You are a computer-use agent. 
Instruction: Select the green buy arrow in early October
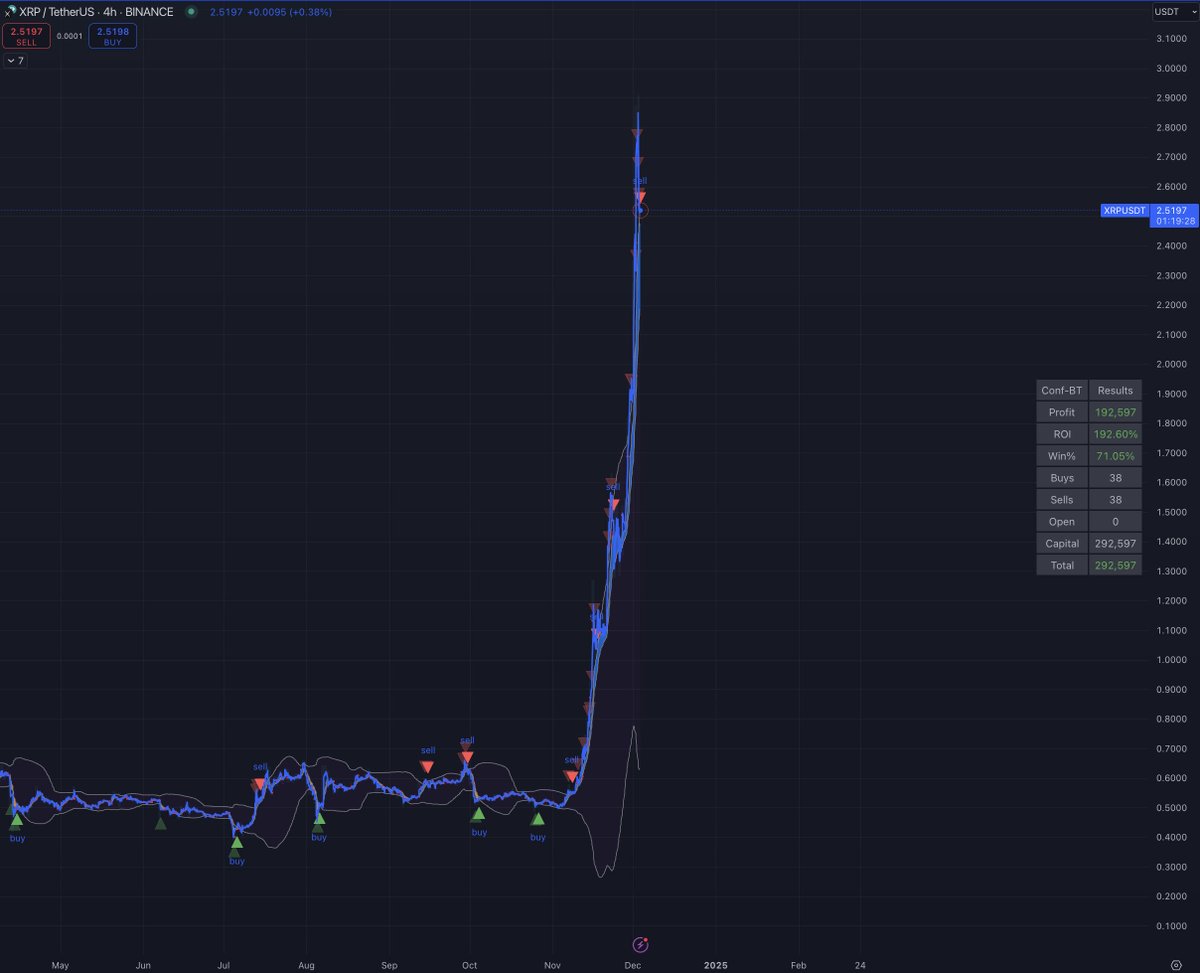[479, 813]
